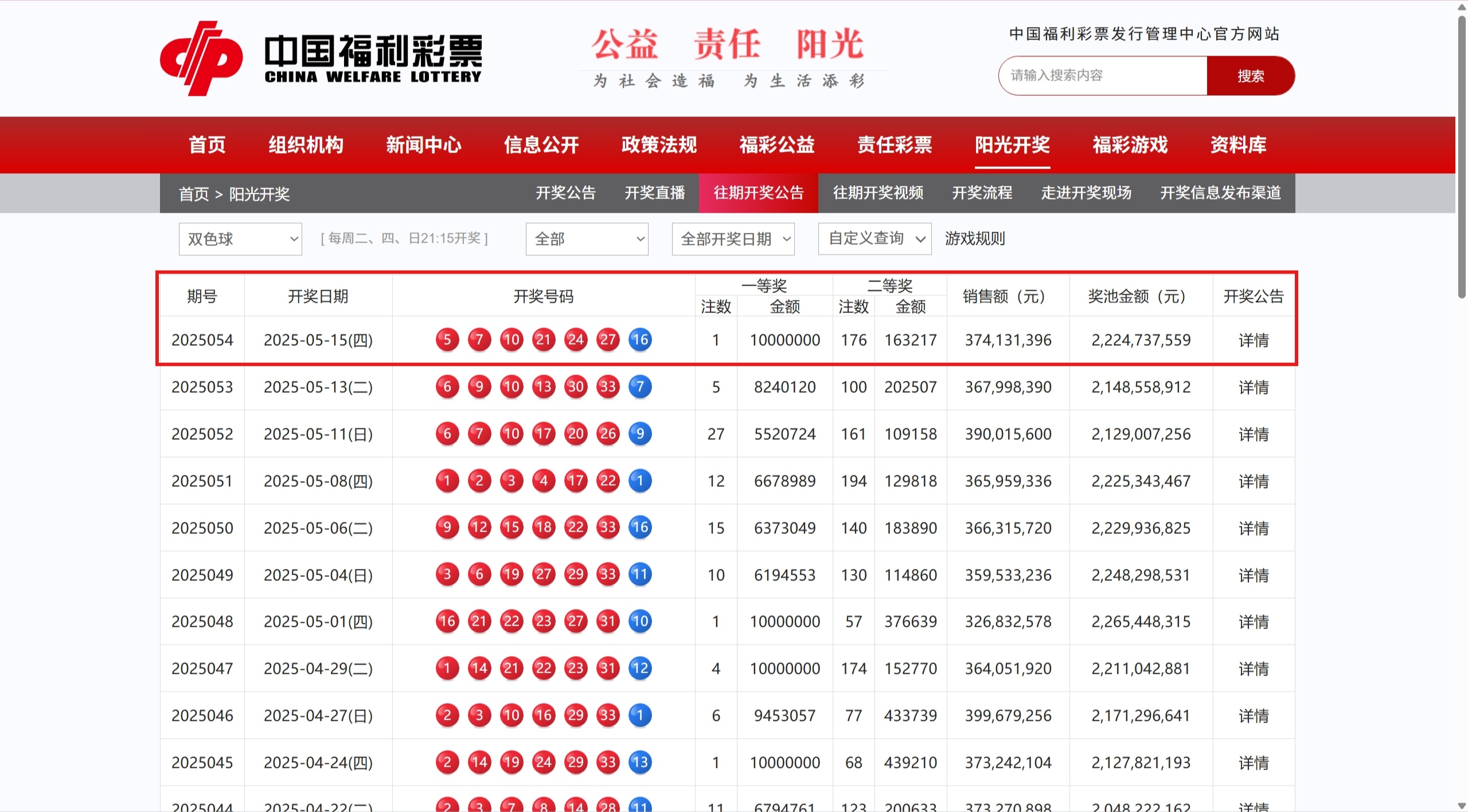Select the 往期开奖视频 tab
Viewport: 1468px width, 812px height.
coord(877,193)
